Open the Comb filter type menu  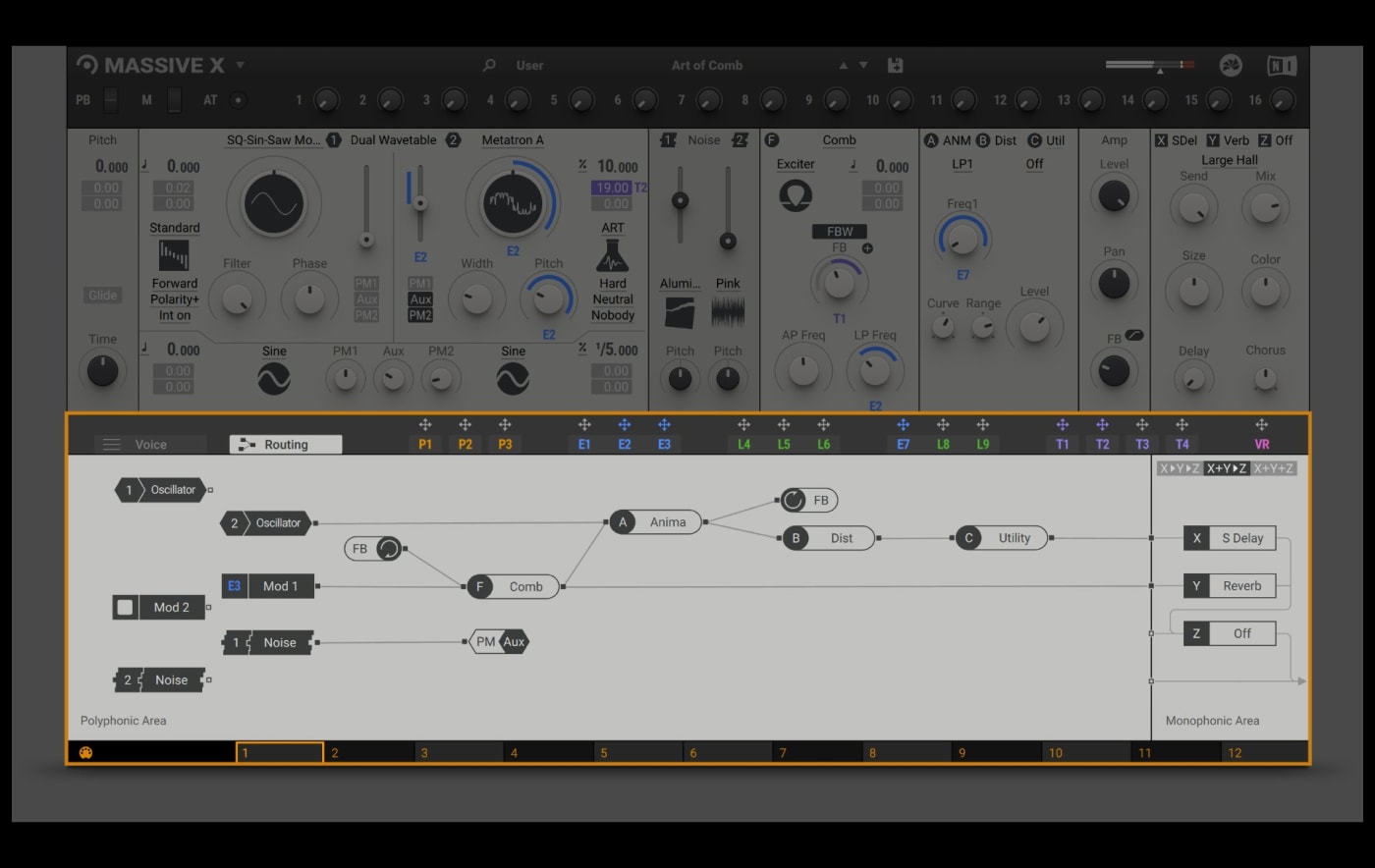[839, 140]
